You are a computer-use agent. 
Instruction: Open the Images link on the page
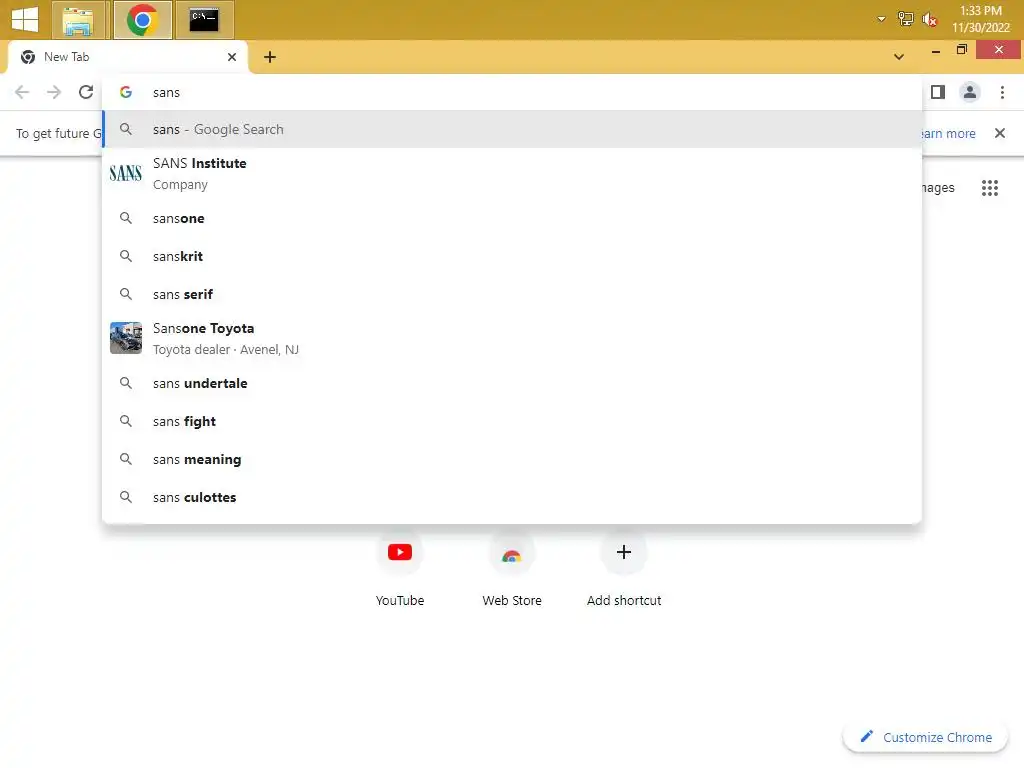point(938,188)
